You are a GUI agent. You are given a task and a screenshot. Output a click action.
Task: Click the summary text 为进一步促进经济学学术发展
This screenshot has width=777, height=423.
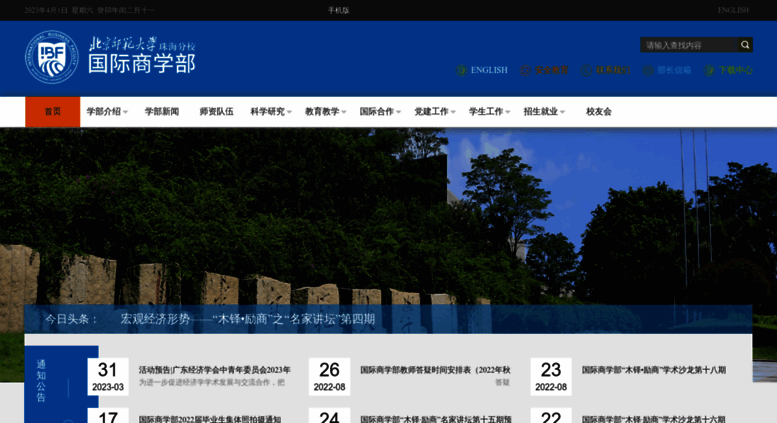point(212,382)
